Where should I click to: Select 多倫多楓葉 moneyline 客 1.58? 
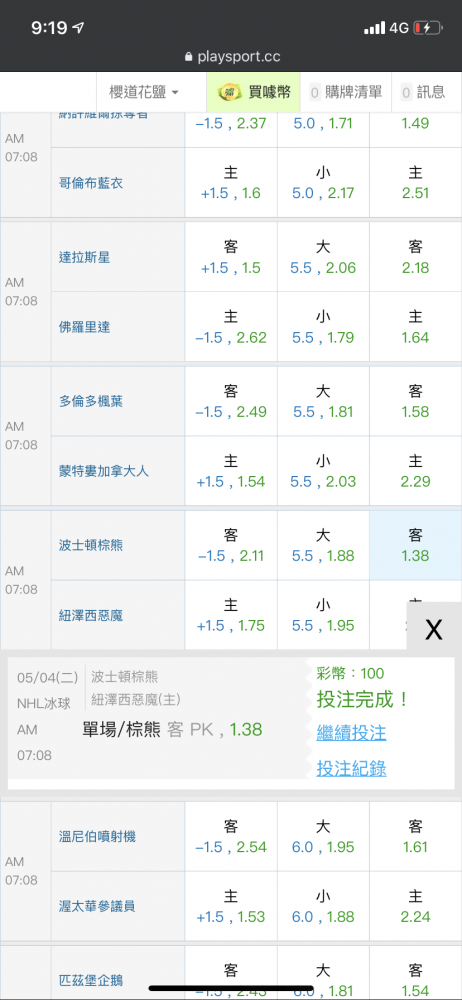[x=415, y=401]
